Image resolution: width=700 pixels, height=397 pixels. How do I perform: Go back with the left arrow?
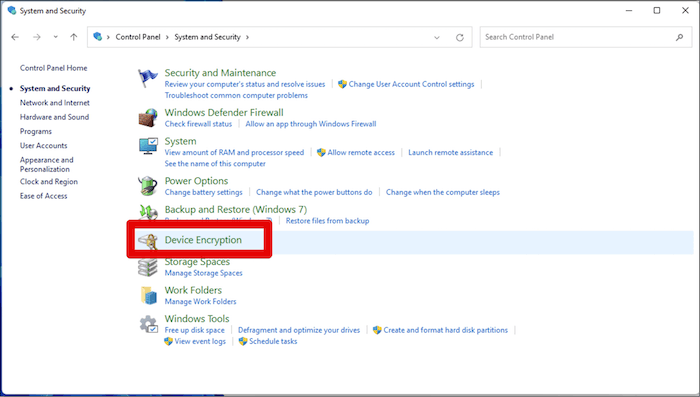[x=15, y=37]
